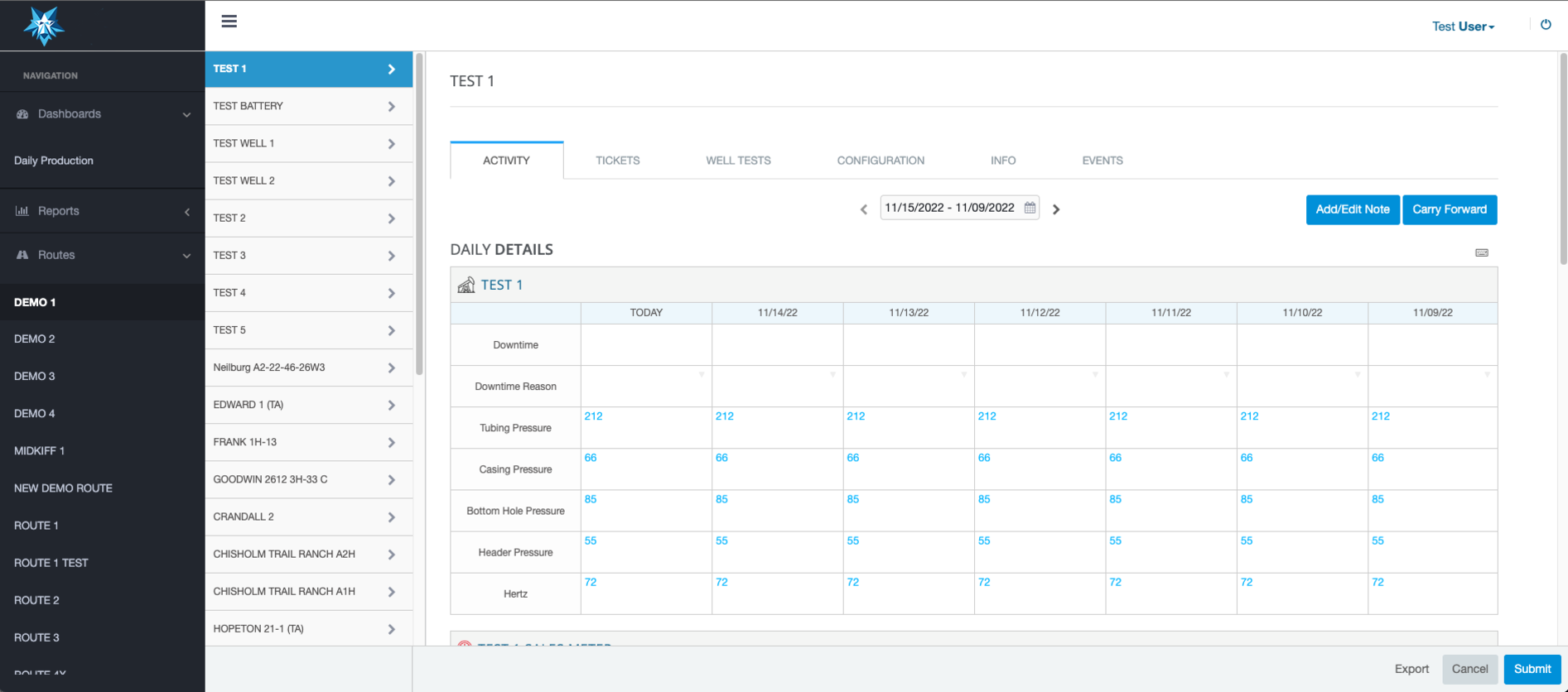Select CHISHOLM TRAIL RANCH A2H well
The width and height of the screenshot is (1568, 692).
tap(309, 554)
